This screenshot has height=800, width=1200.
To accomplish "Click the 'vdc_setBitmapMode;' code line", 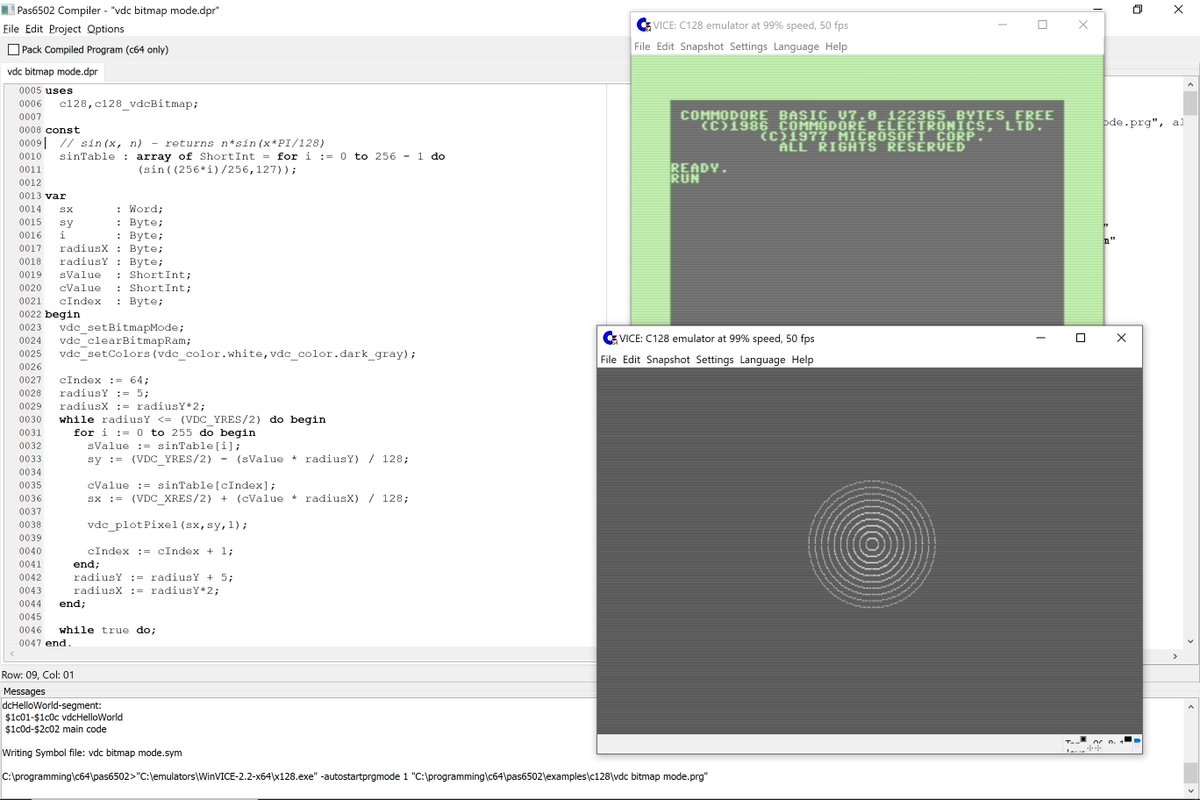I will tap(122, 326).
